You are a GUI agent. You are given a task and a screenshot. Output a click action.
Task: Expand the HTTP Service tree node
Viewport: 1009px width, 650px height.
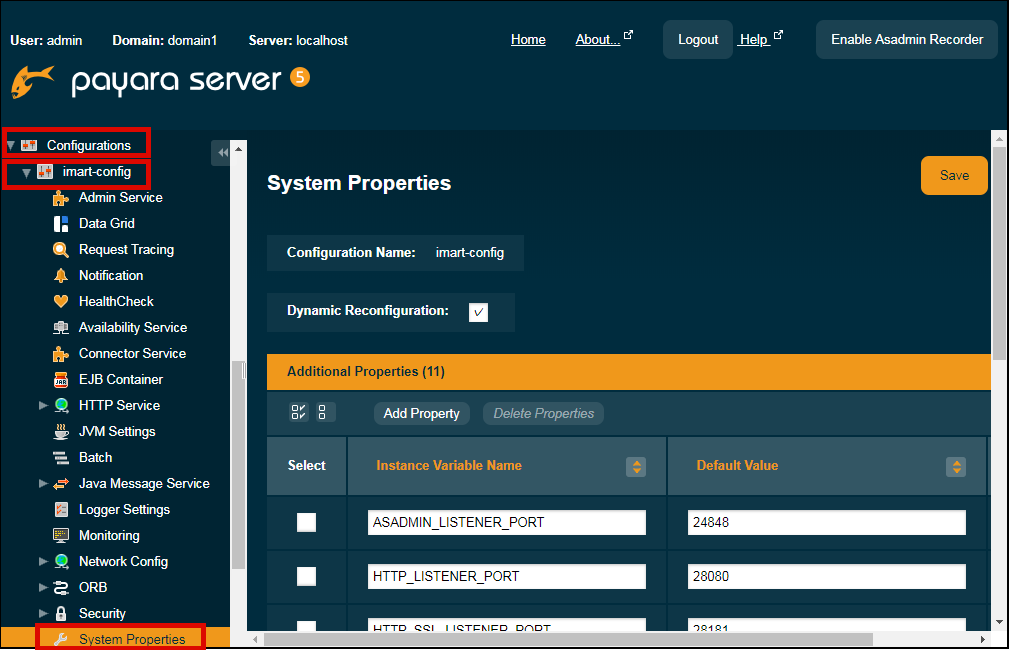tap(43, 406)
